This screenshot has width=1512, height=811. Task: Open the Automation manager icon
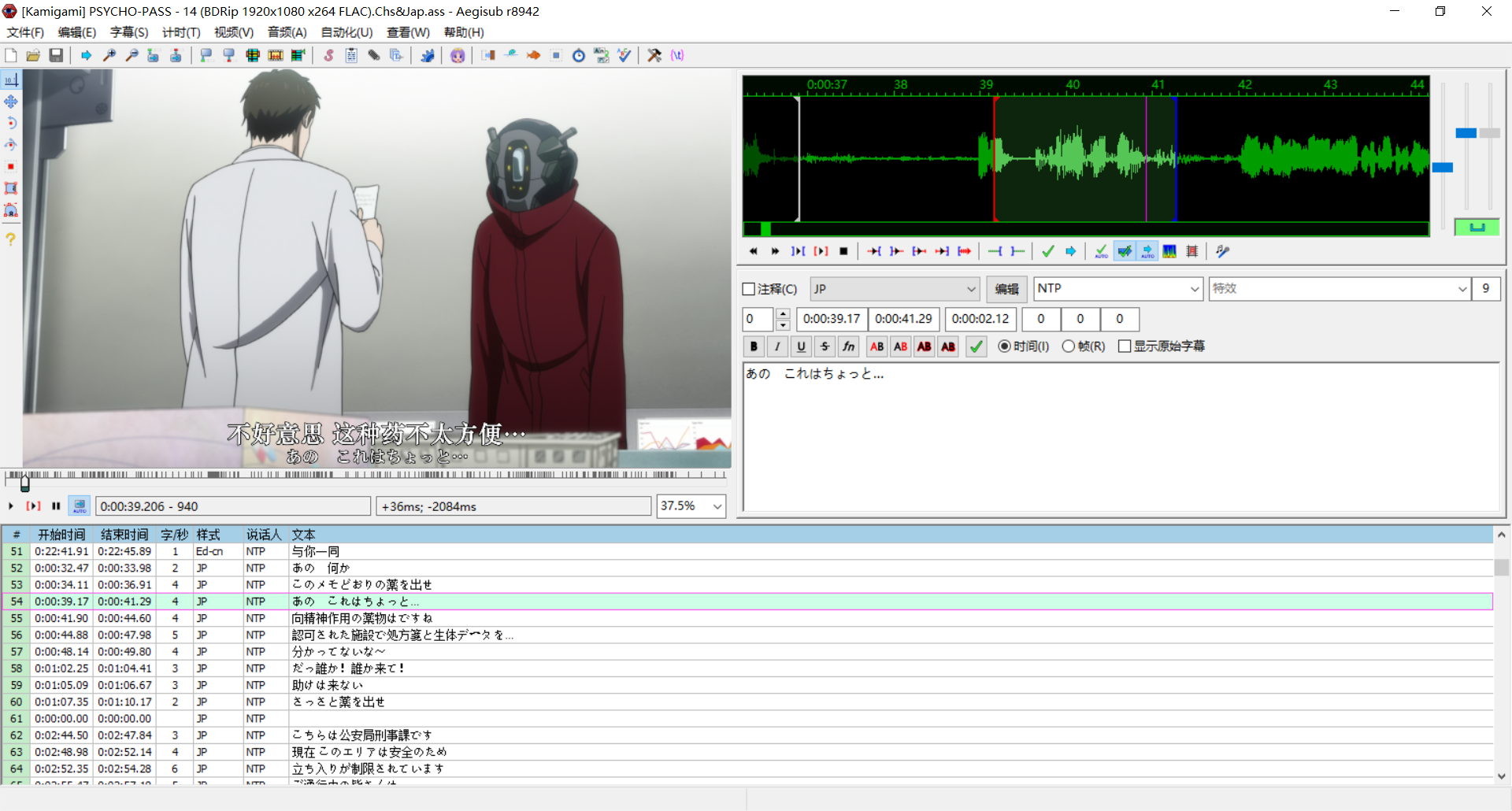(x=428, y=55)
